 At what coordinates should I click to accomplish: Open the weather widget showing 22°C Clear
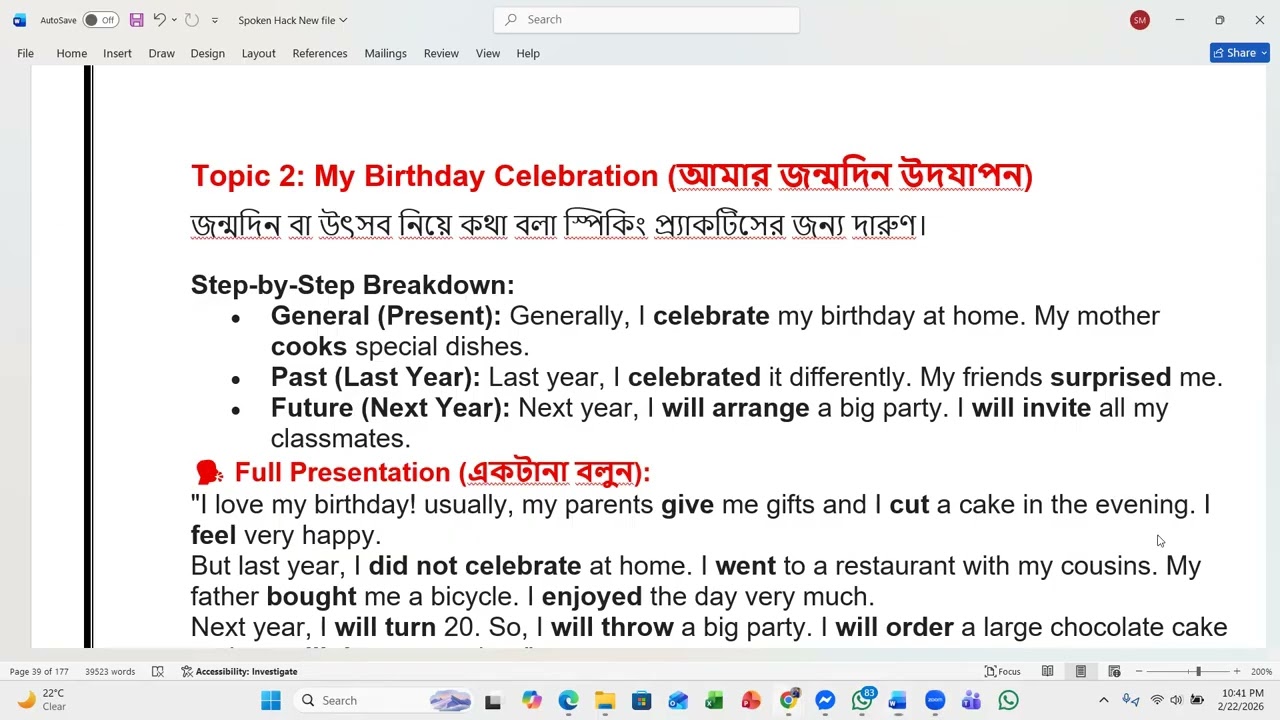[x=41, y=700]
